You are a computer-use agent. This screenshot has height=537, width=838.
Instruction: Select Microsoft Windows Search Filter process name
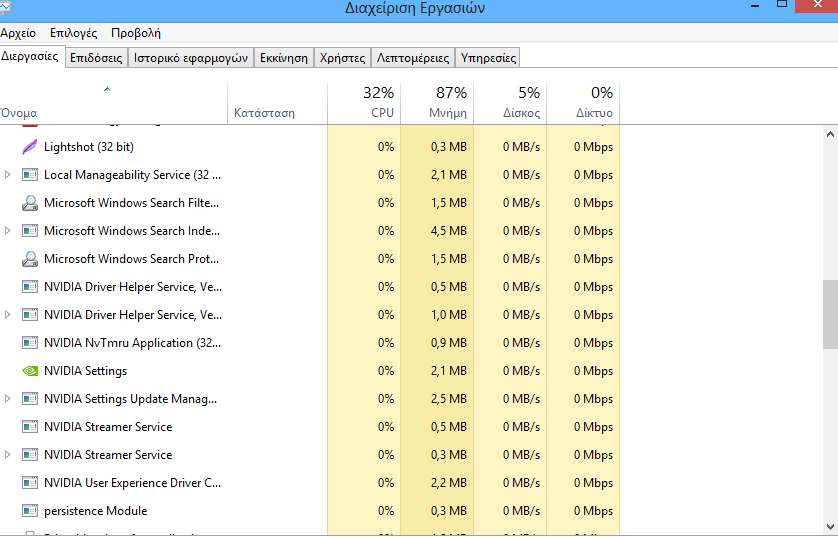(131, 203)
